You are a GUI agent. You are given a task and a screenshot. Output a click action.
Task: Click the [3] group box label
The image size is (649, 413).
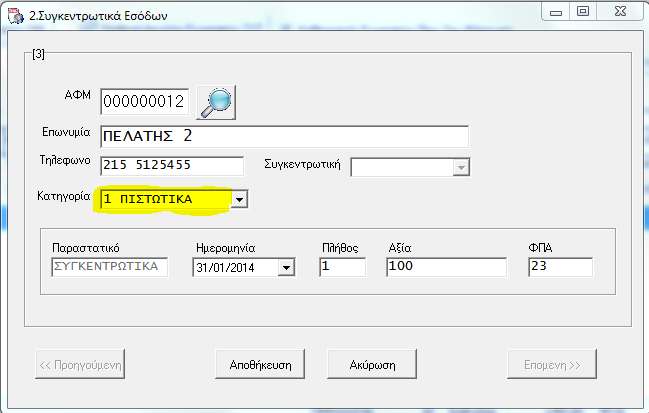coord(38,54)
